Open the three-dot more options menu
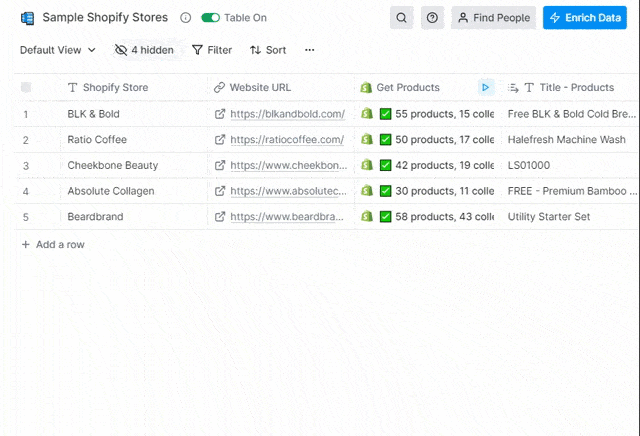 point(309,50)
